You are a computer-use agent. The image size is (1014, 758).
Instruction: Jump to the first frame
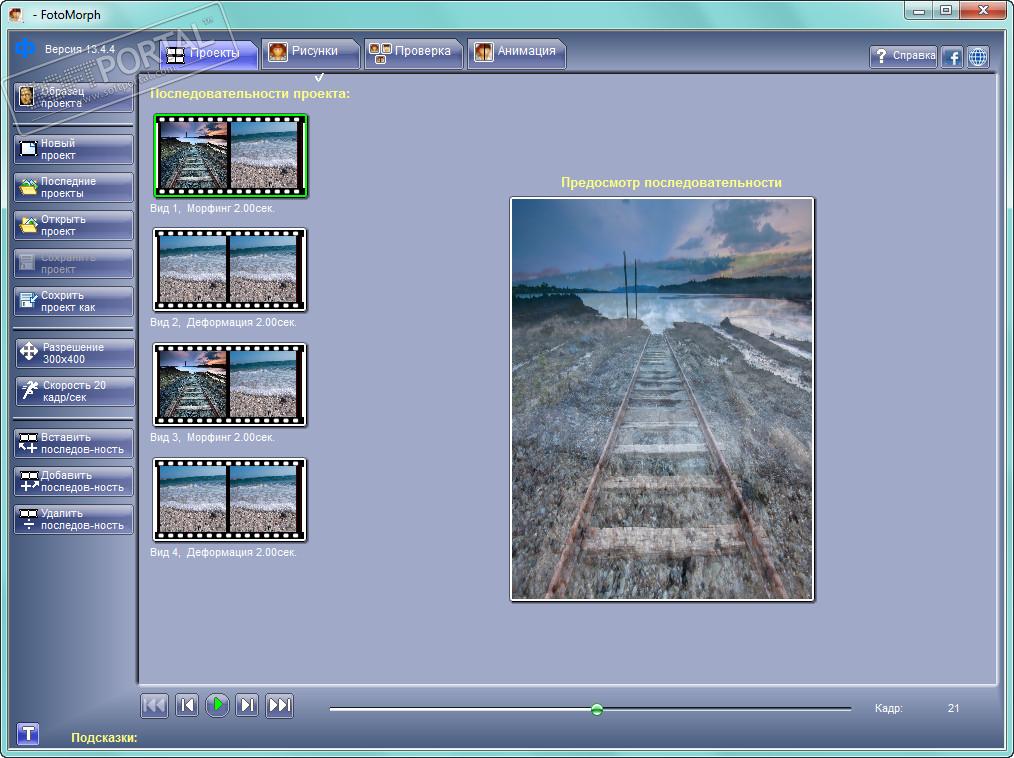click(155, 705)
